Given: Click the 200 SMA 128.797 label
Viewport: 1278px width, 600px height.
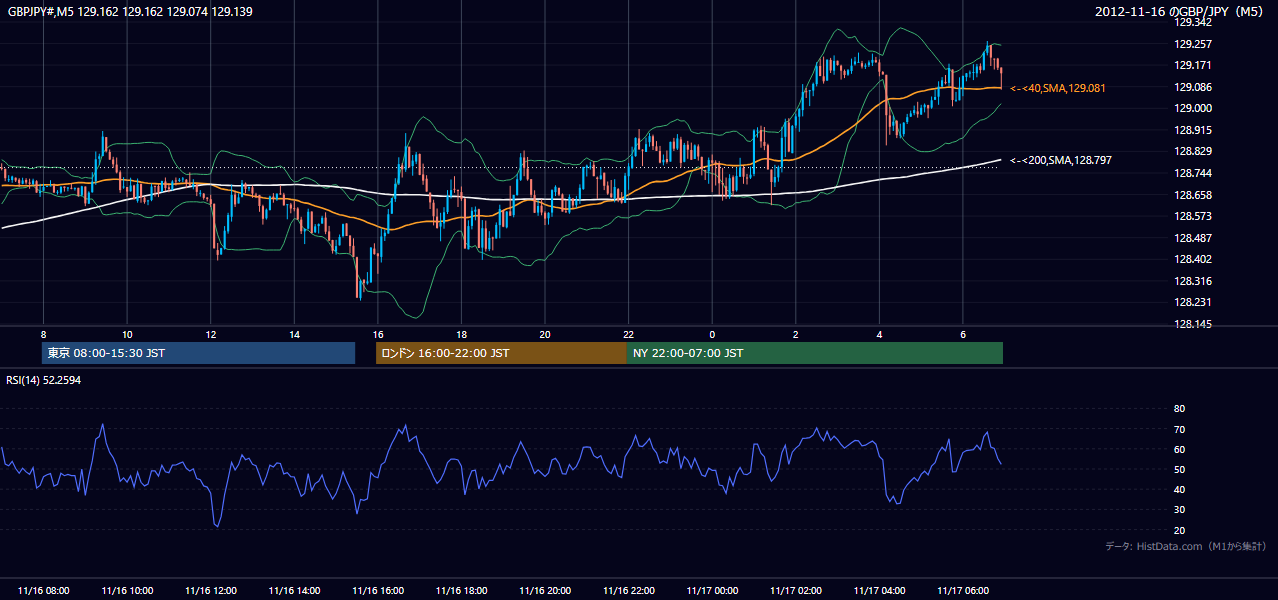Looking at the screenshot, I should click(1060, 160).
